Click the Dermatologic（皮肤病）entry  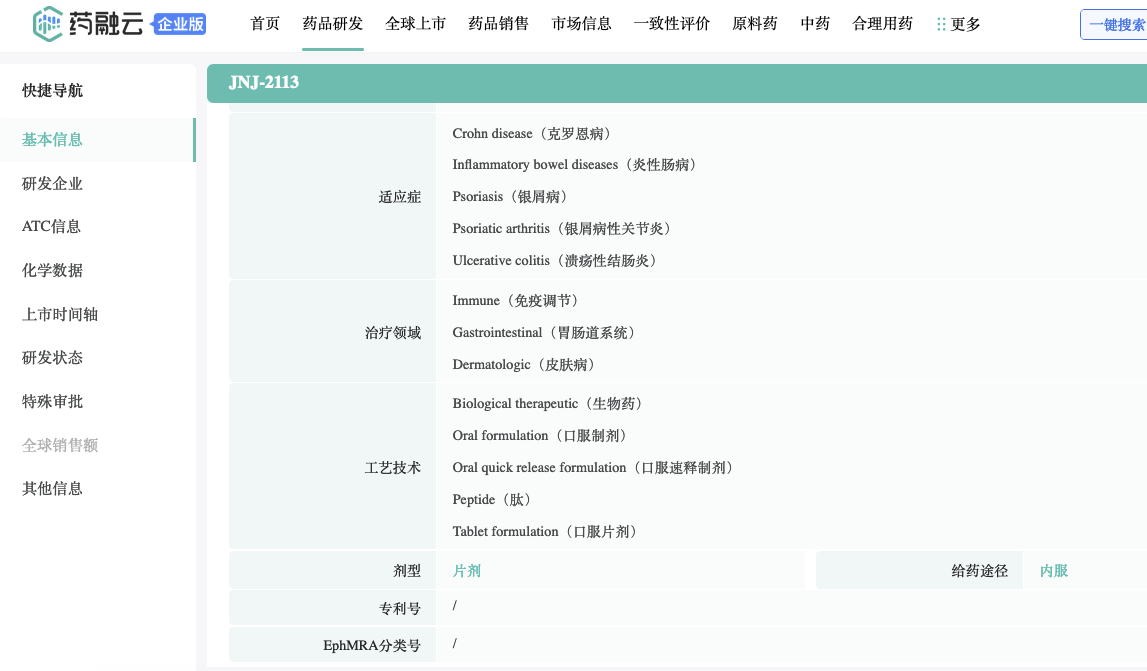524,364
